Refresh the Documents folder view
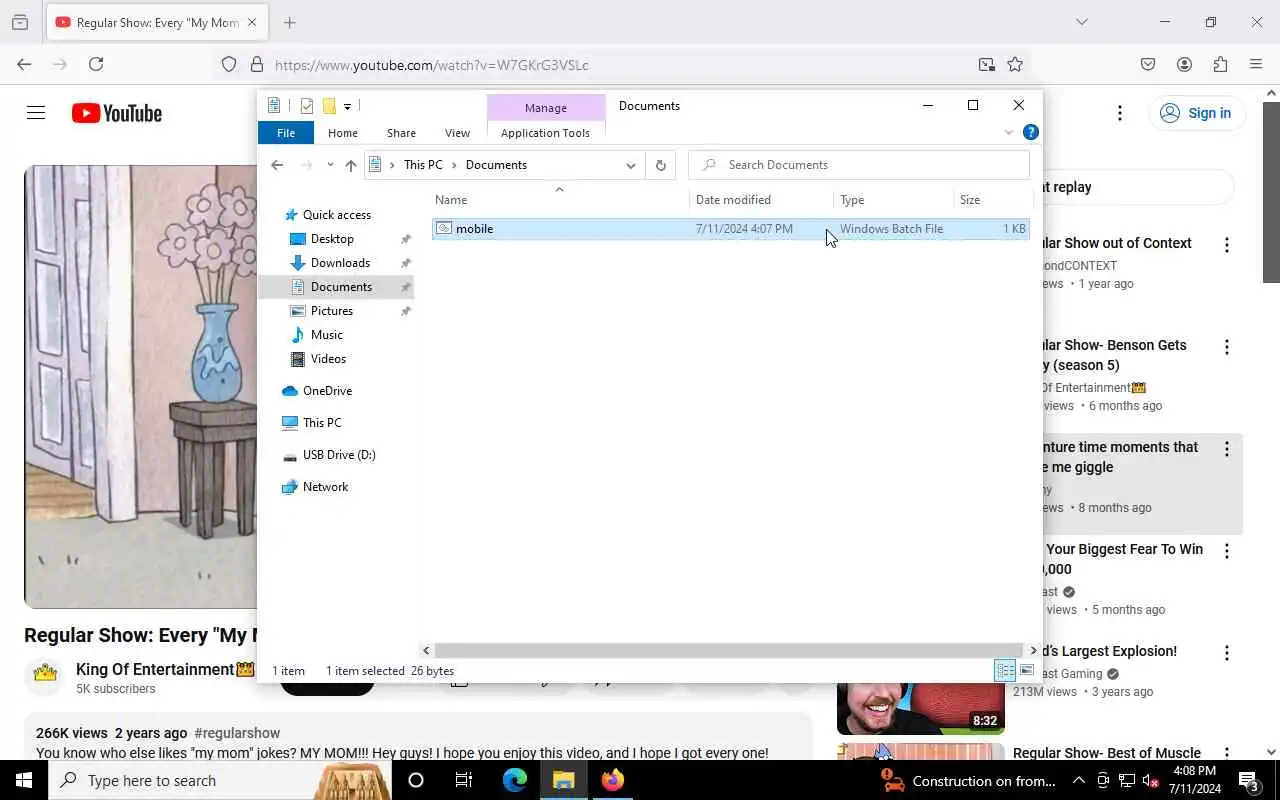Image resolution: width=1280 pixels, height=800 pixels. click(x=660, y=165)
